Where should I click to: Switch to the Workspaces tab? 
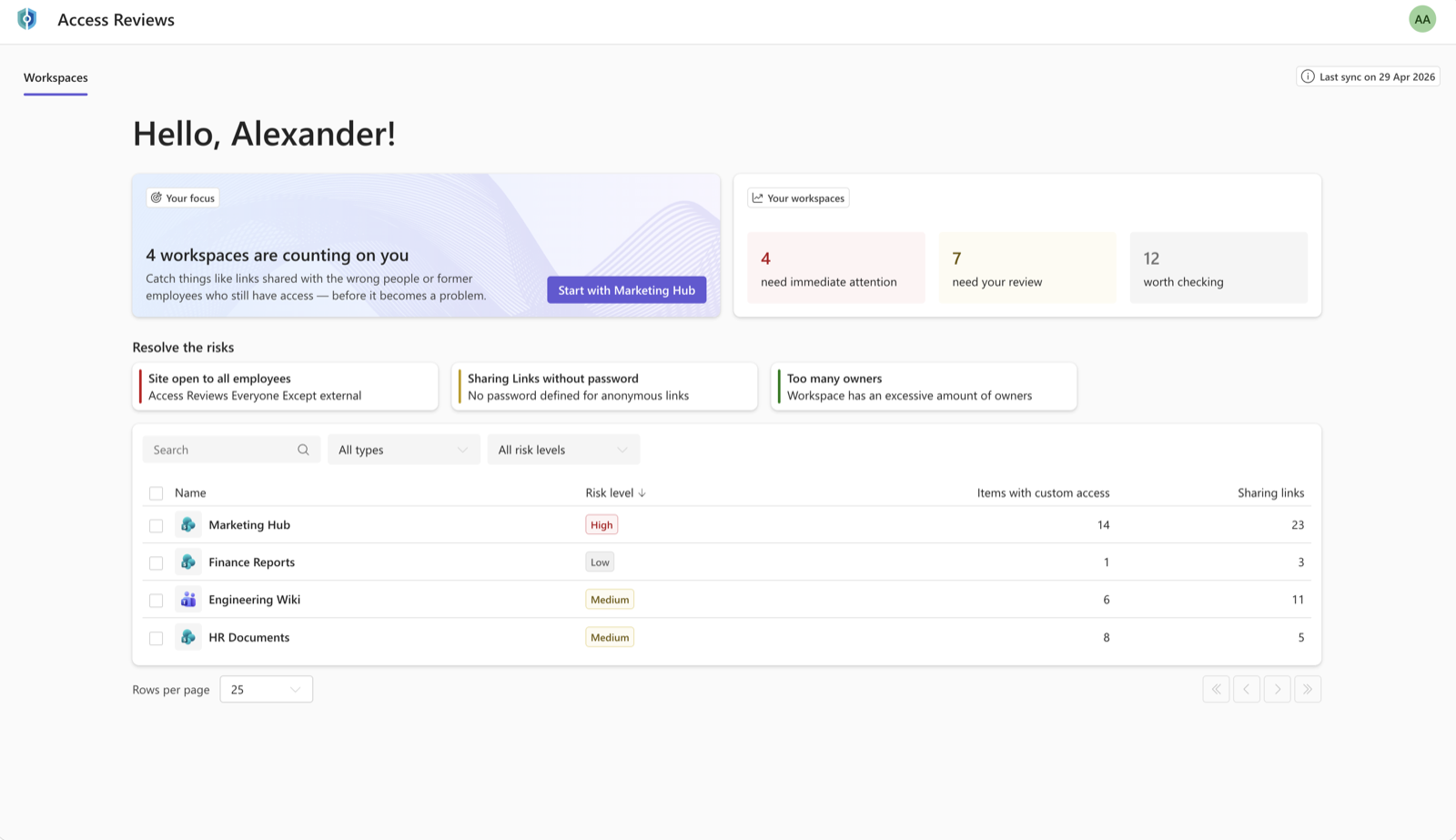coord(56,78)
